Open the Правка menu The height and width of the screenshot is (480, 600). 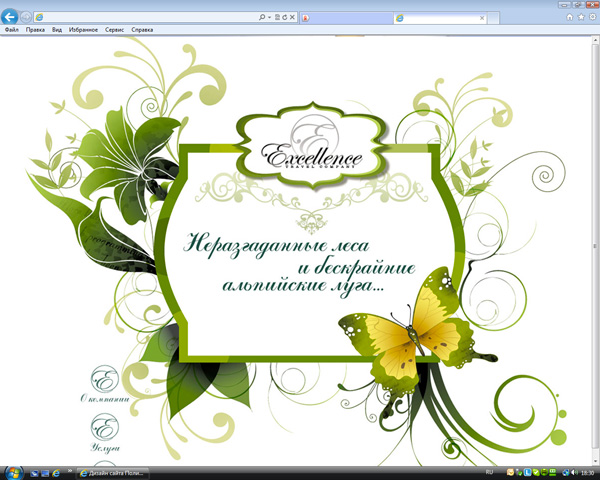pos(35,29)
